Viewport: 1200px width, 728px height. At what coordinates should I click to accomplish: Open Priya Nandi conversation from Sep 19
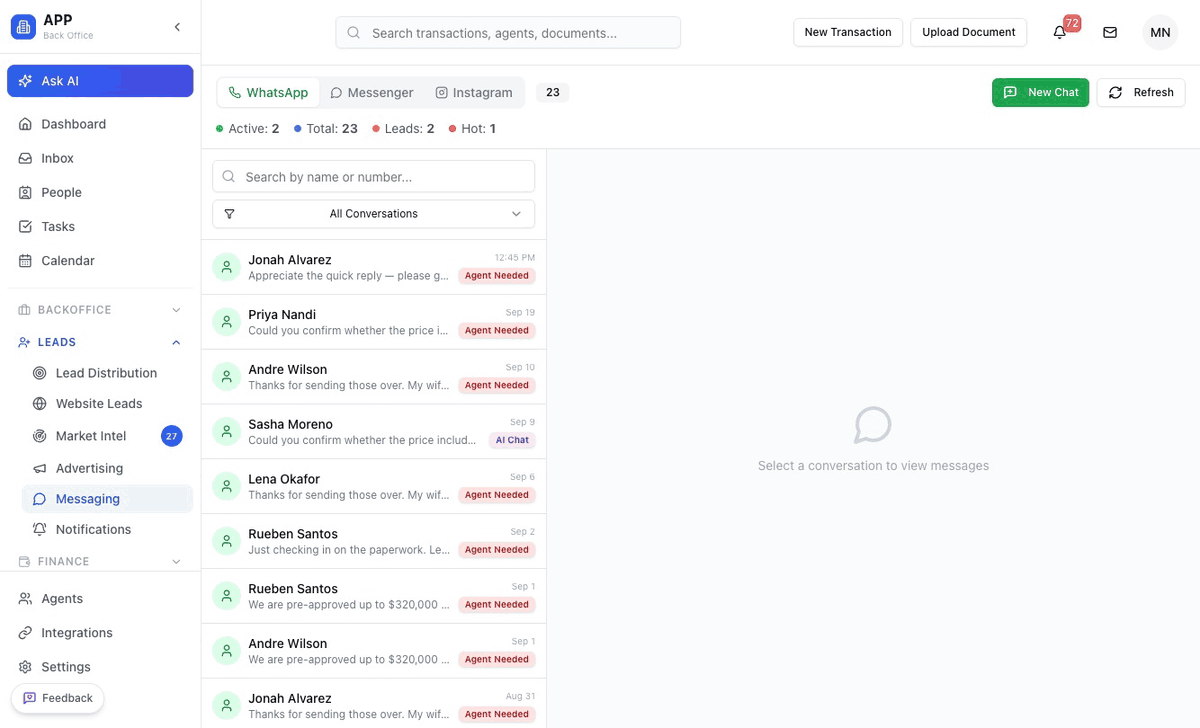[374, 322]
